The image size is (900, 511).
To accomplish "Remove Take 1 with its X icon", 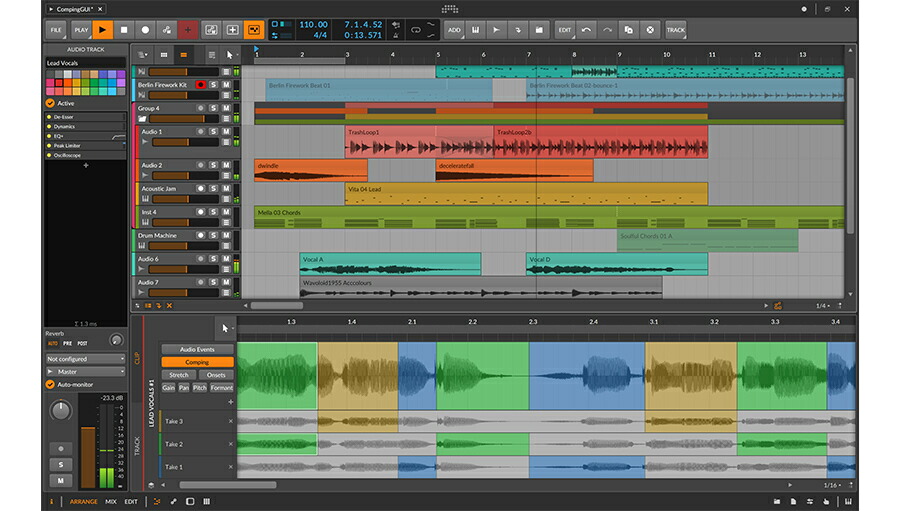I will point(231,467).
